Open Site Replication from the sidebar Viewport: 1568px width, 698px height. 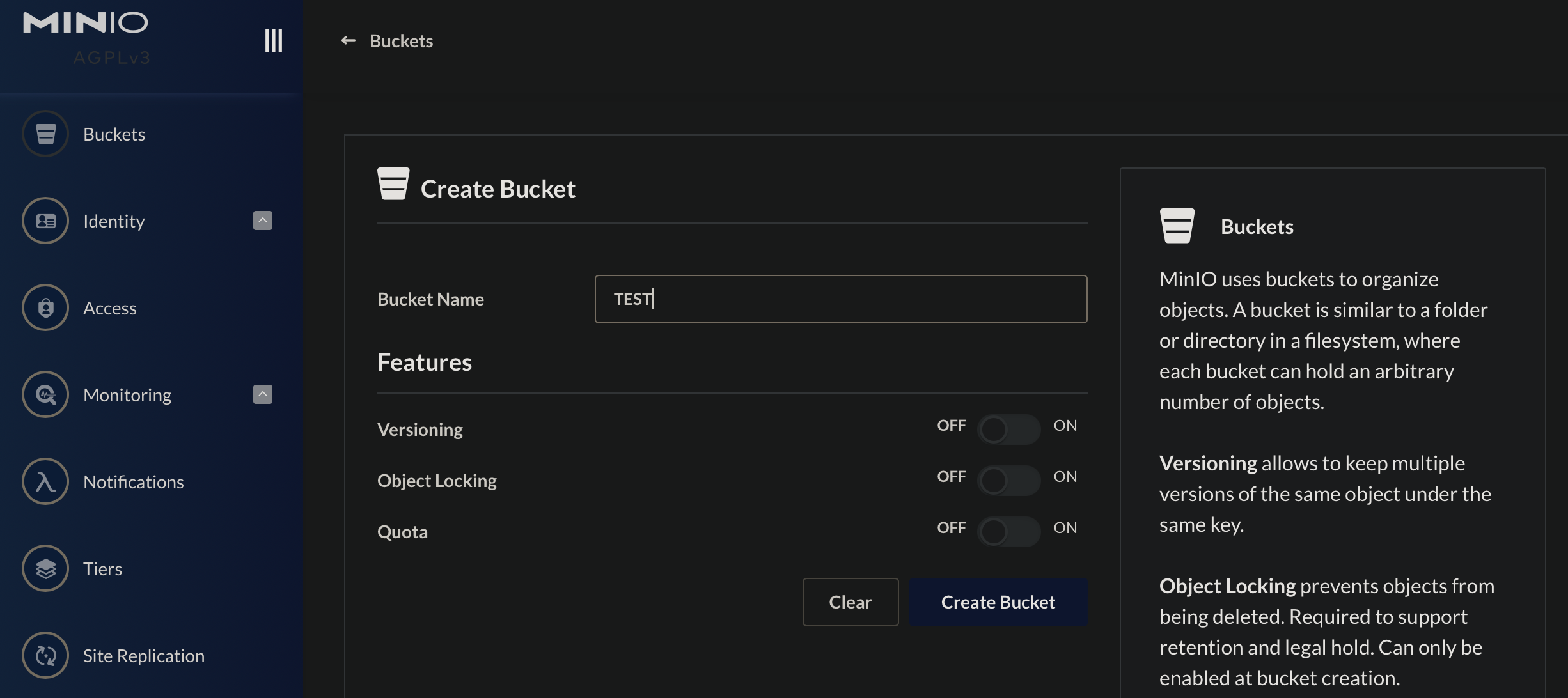click(143, 656)
